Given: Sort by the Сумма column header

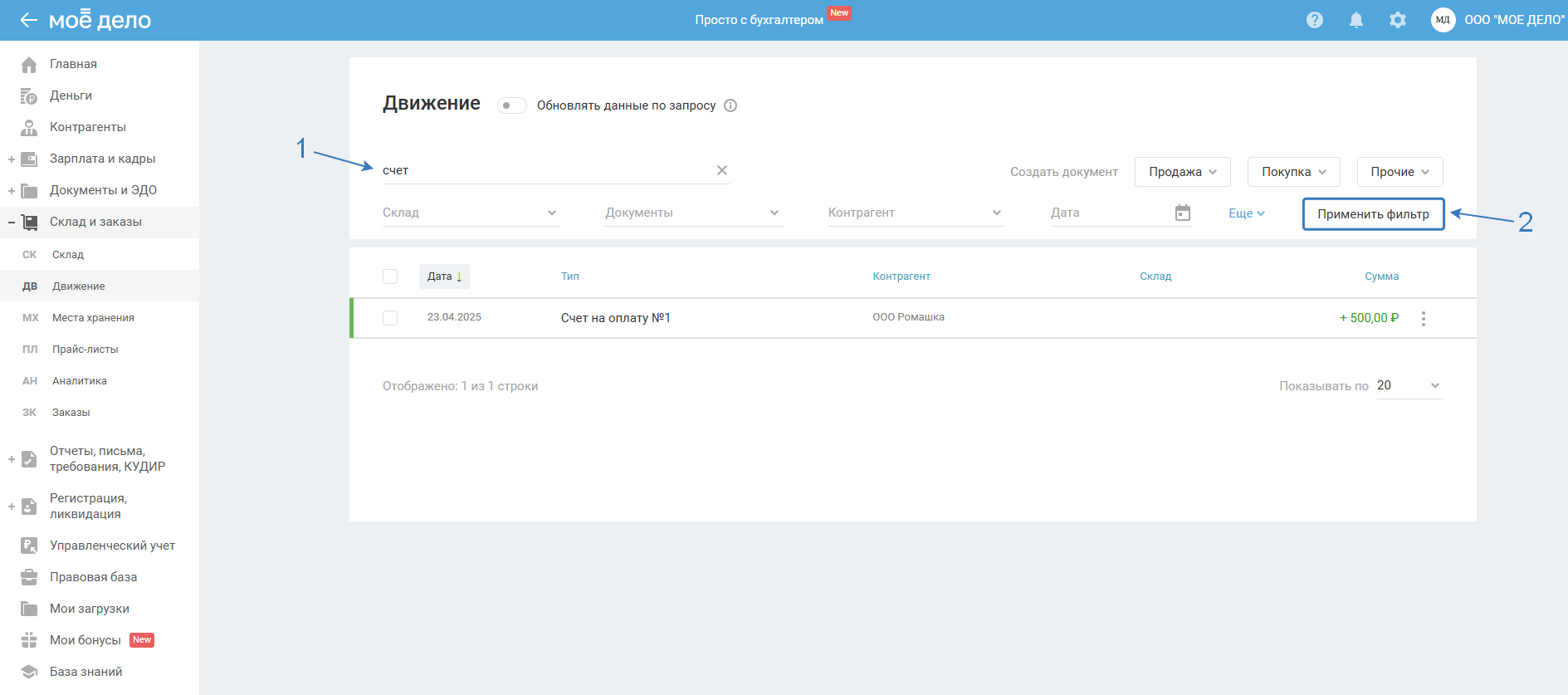Looking at the screenshot, I should (1382, 277).
